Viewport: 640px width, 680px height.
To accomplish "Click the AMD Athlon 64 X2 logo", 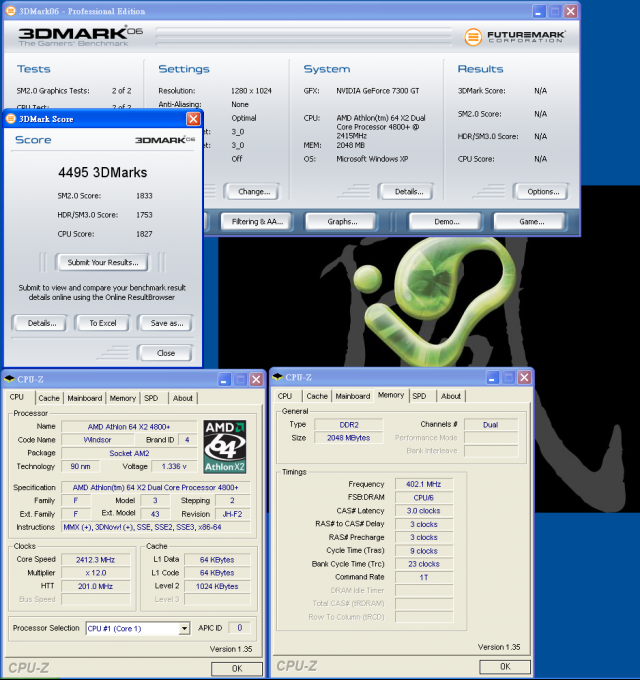I will point(225,446).
